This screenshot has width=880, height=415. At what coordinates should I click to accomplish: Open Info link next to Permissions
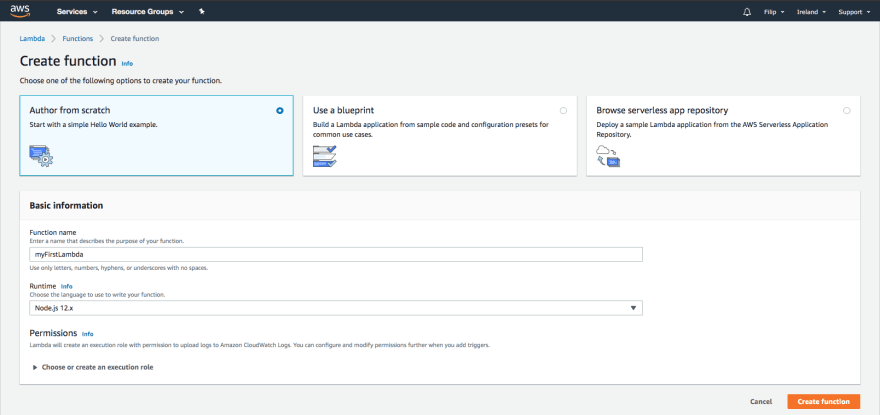(x=88, y=334)
